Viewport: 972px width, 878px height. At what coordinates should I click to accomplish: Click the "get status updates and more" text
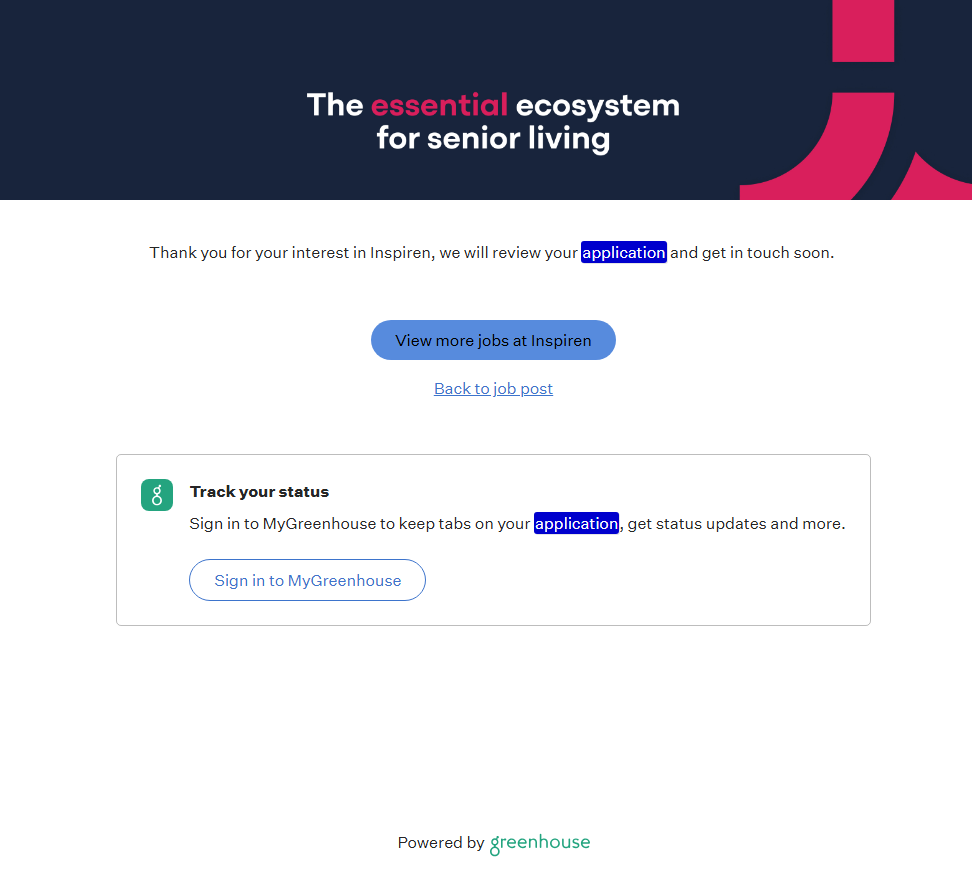point(736,524)
